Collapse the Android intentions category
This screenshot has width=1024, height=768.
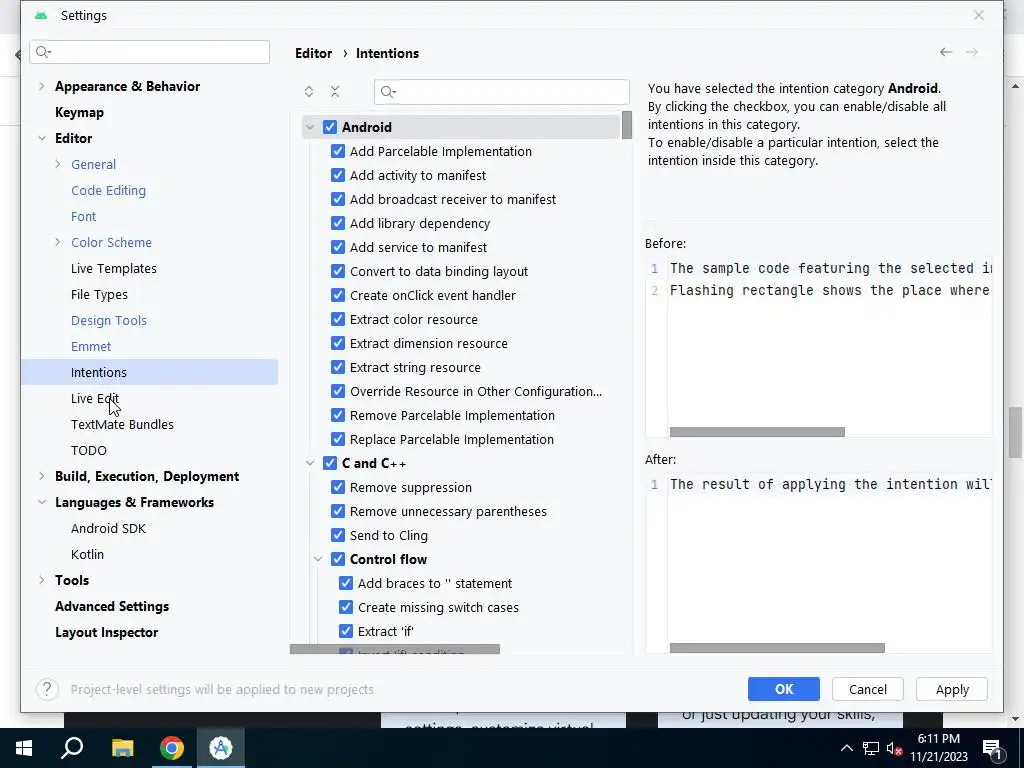[310, 127]
